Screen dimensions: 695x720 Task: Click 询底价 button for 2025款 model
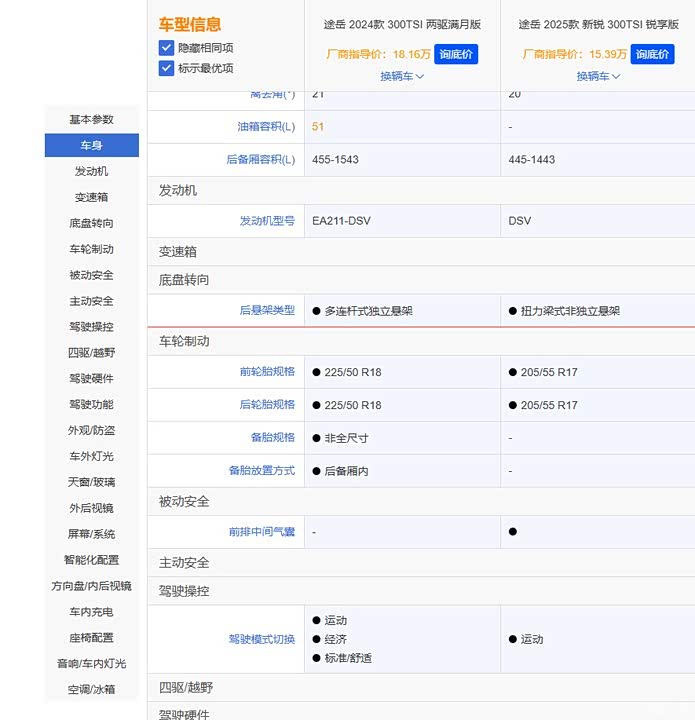(x=652, y=54)
